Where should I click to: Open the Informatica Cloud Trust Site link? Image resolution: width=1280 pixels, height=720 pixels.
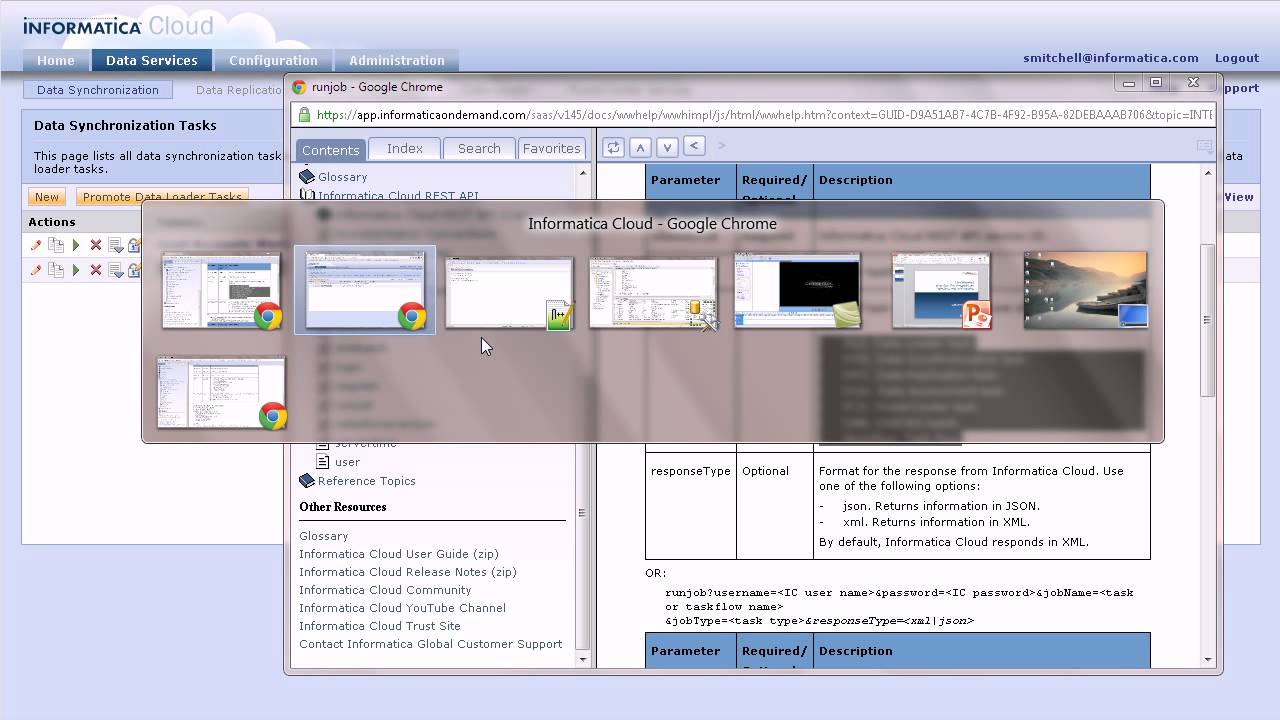pos(380,626)
